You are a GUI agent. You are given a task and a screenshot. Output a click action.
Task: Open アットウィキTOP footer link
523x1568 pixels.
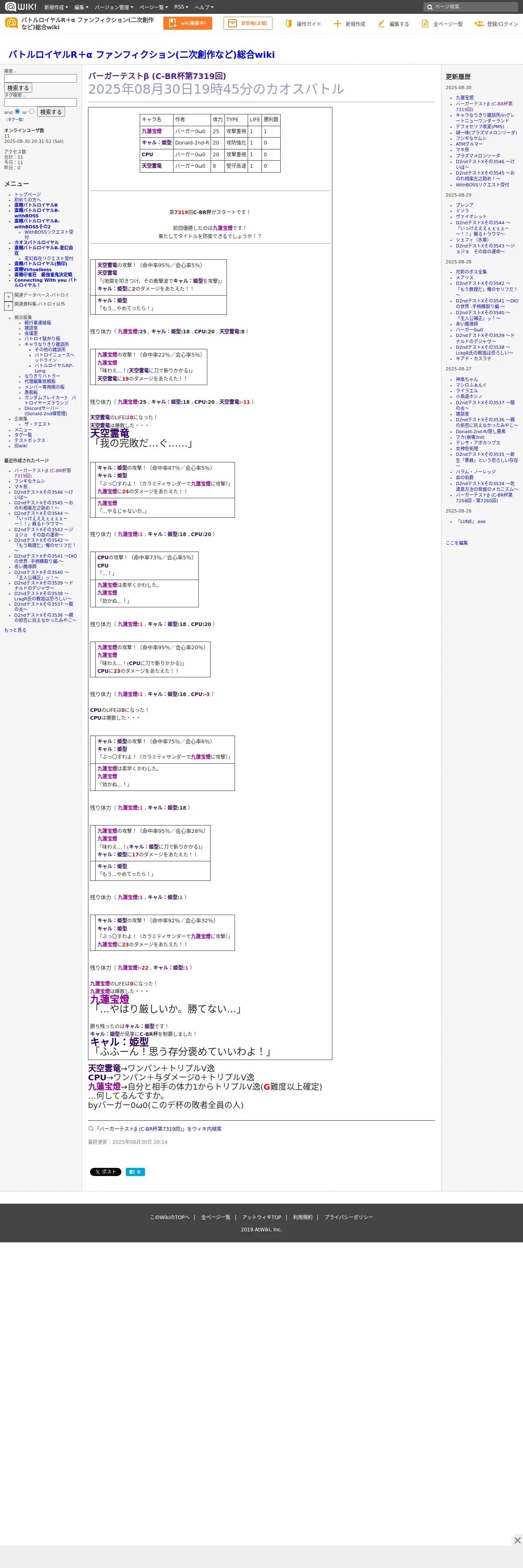point(262,1218)
